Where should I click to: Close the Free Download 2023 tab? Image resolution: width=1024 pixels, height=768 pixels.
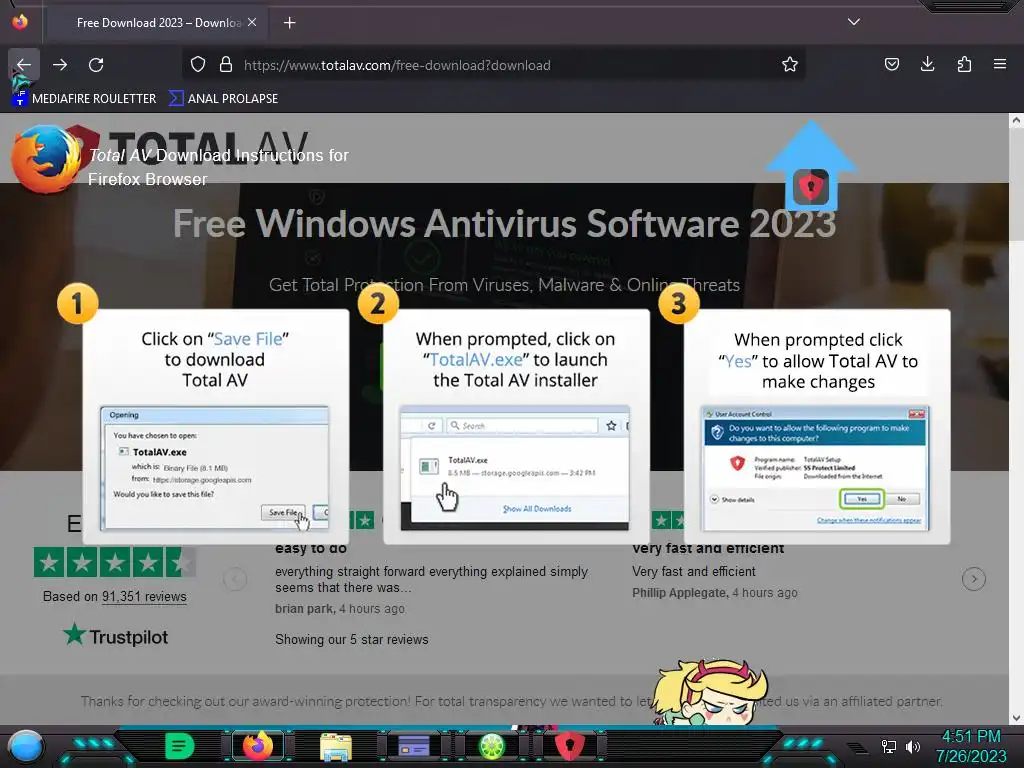[x=252, y=23]
